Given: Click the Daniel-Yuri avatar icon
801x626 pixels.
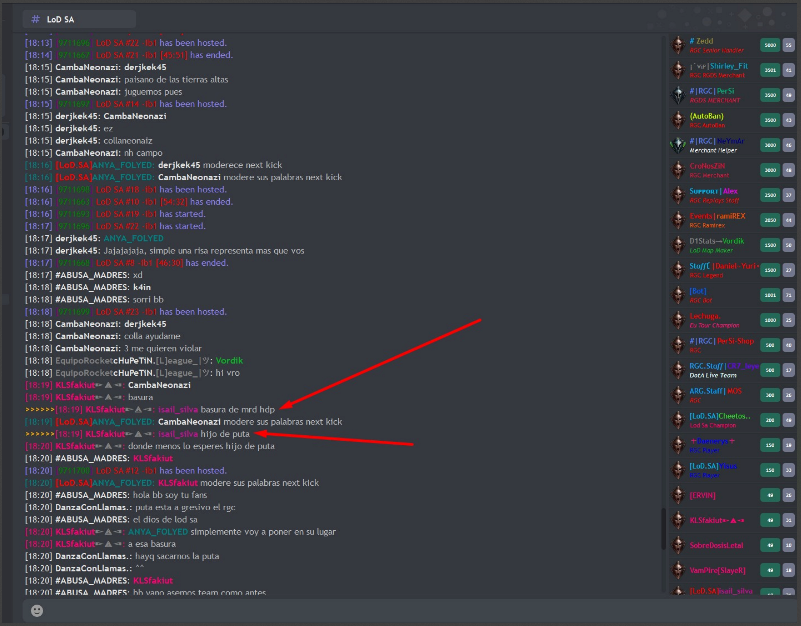Looking at the screenshot, I should point(678,270).
